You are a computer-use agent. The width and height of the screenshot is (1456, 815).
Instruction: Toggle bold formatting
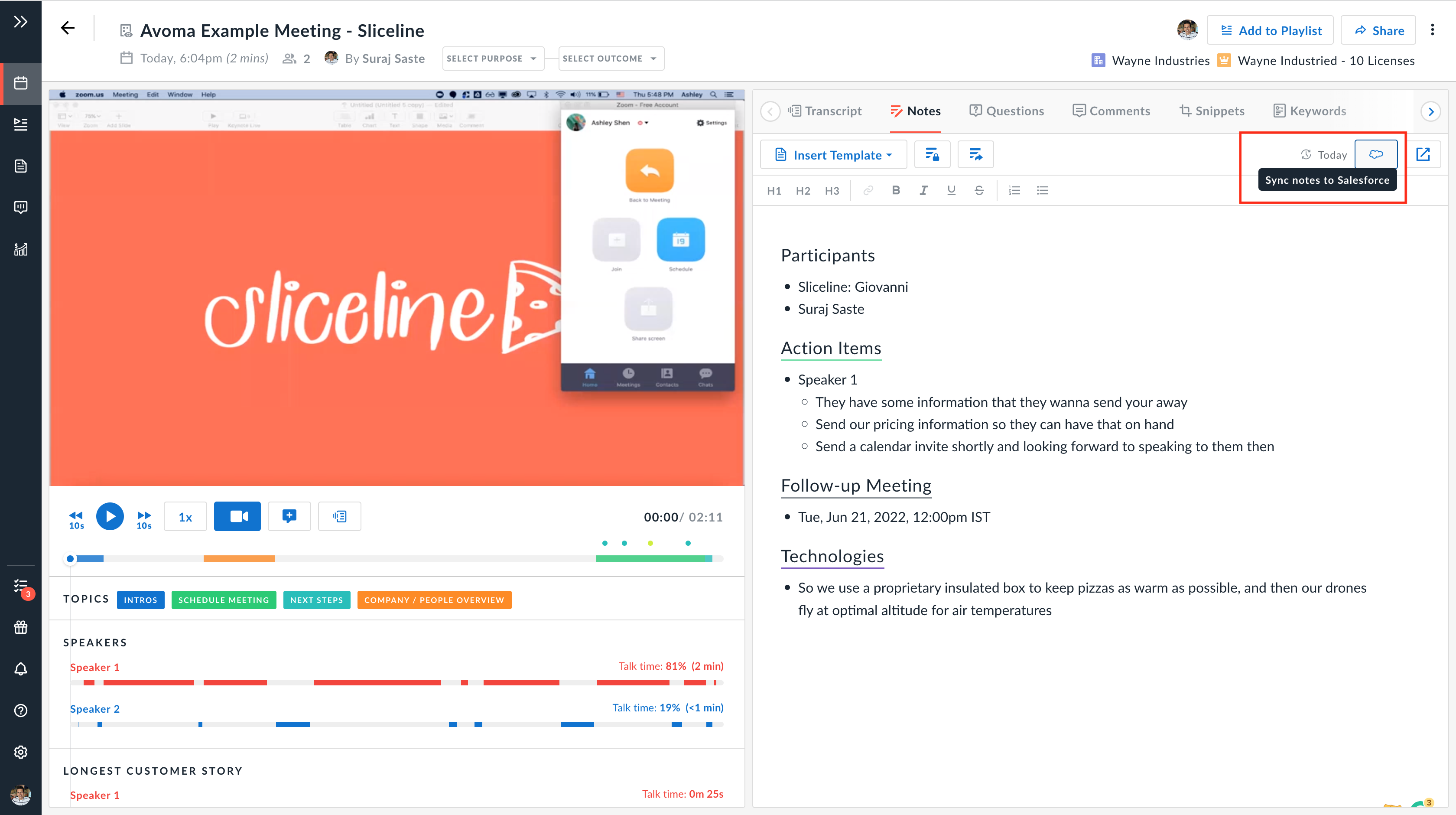[896, 191]
